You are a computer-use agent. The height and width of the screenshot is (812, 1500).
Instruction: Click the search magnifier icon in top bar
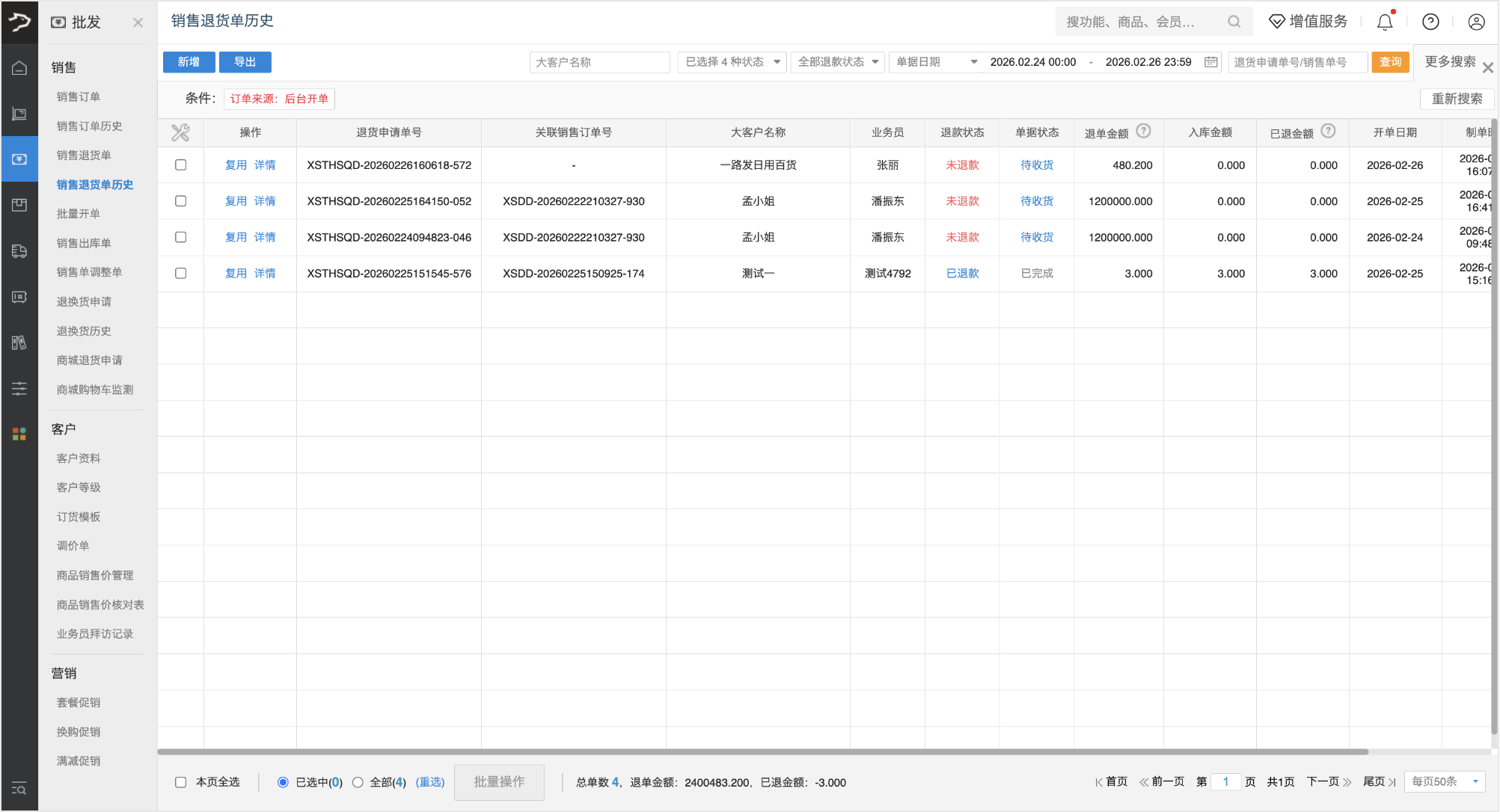point(1234,22)
